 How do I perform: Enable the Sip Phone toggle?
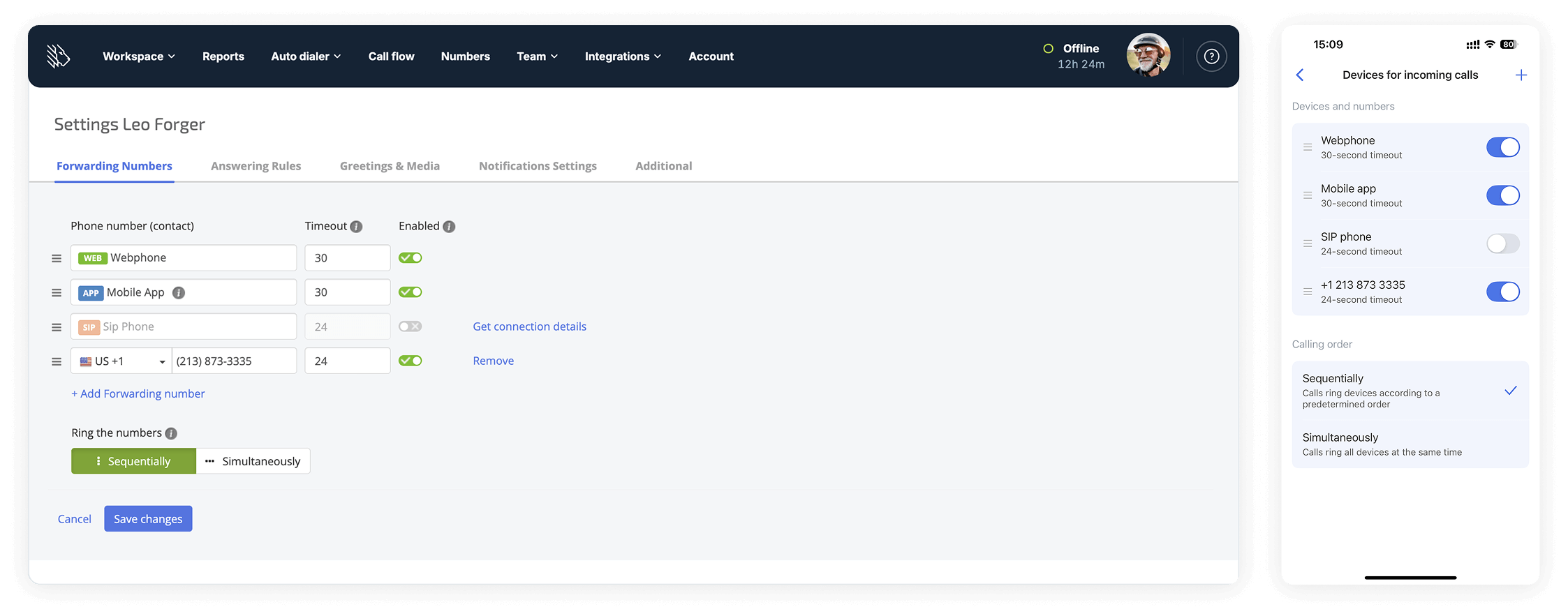tap(411, 326)
